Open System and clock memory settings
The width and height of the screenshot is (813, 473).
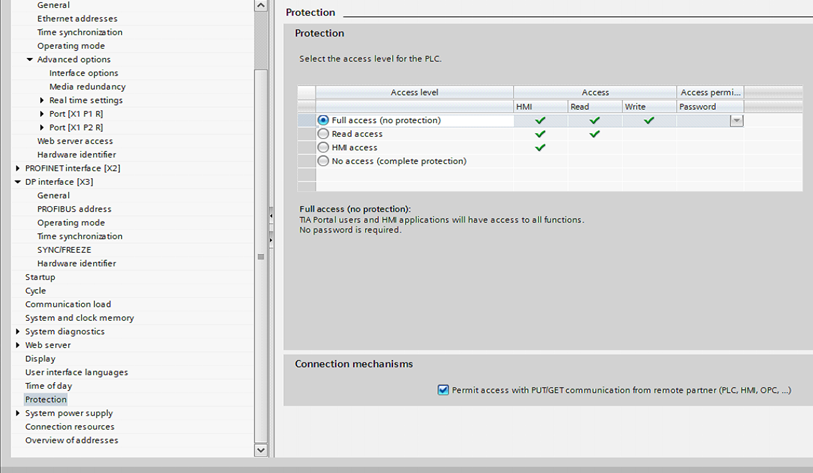point(79,318)
